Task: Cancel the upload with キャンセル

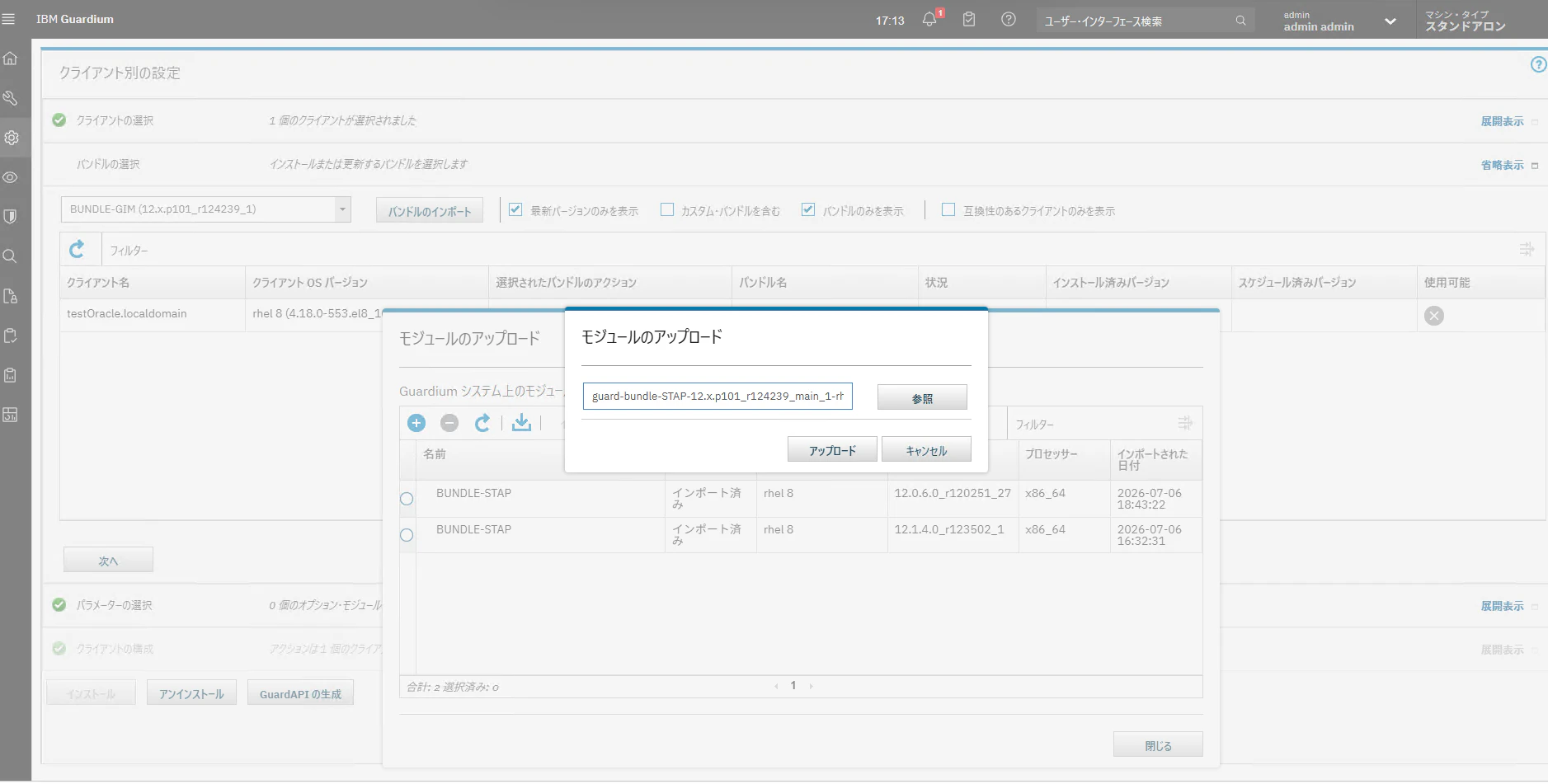Action: (x=926, y=449)
